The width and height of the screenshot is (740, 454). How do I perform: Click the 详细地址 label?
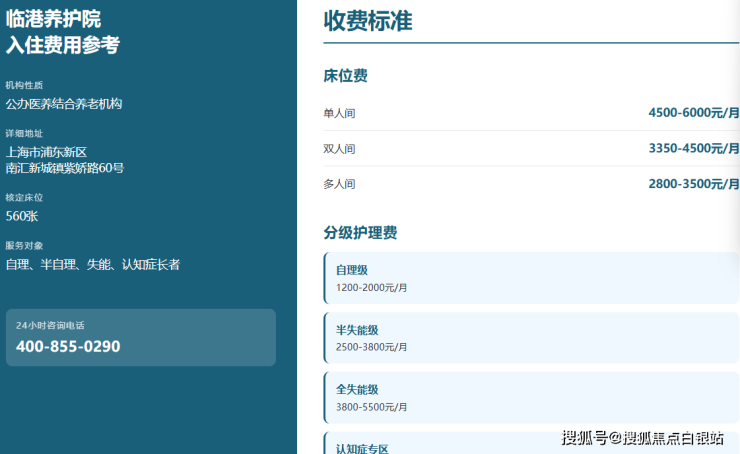point(24,134)
